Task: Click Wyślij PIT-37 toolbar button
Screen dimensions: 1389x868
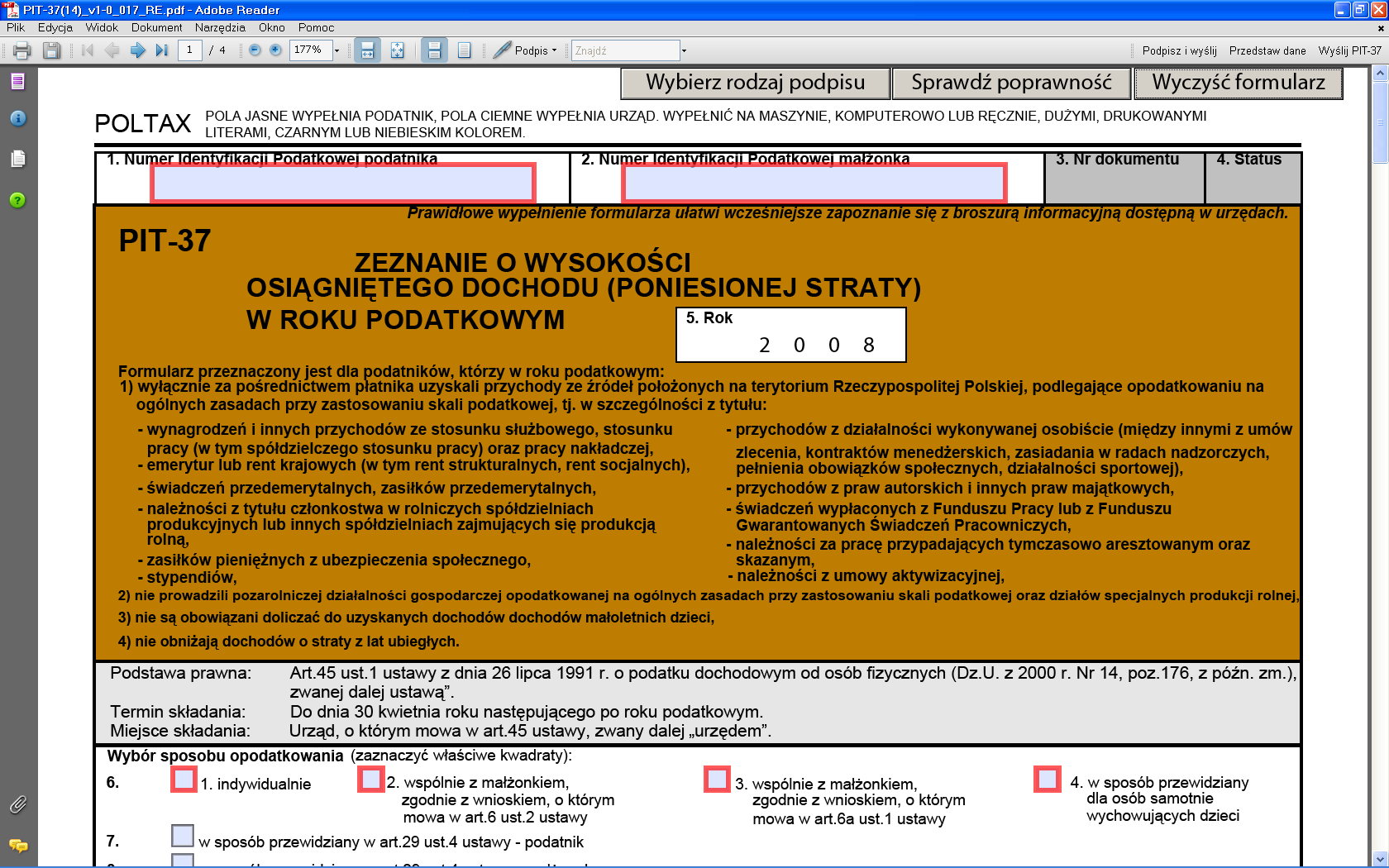Action: pos(1349,50)
